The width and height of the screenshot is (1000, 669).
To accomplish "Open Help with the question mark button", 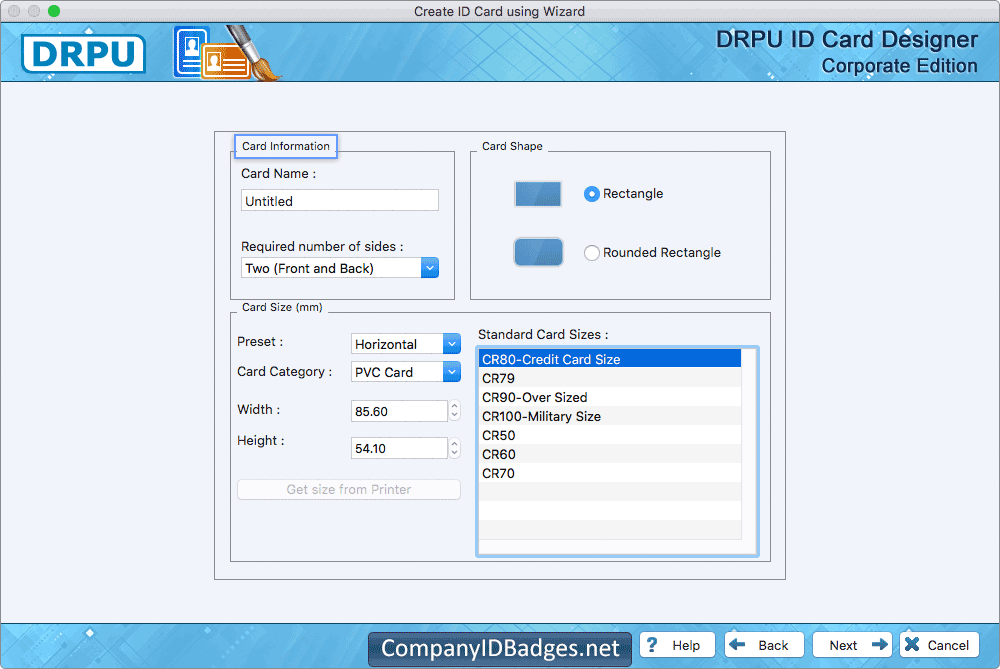I will [677, 645].
